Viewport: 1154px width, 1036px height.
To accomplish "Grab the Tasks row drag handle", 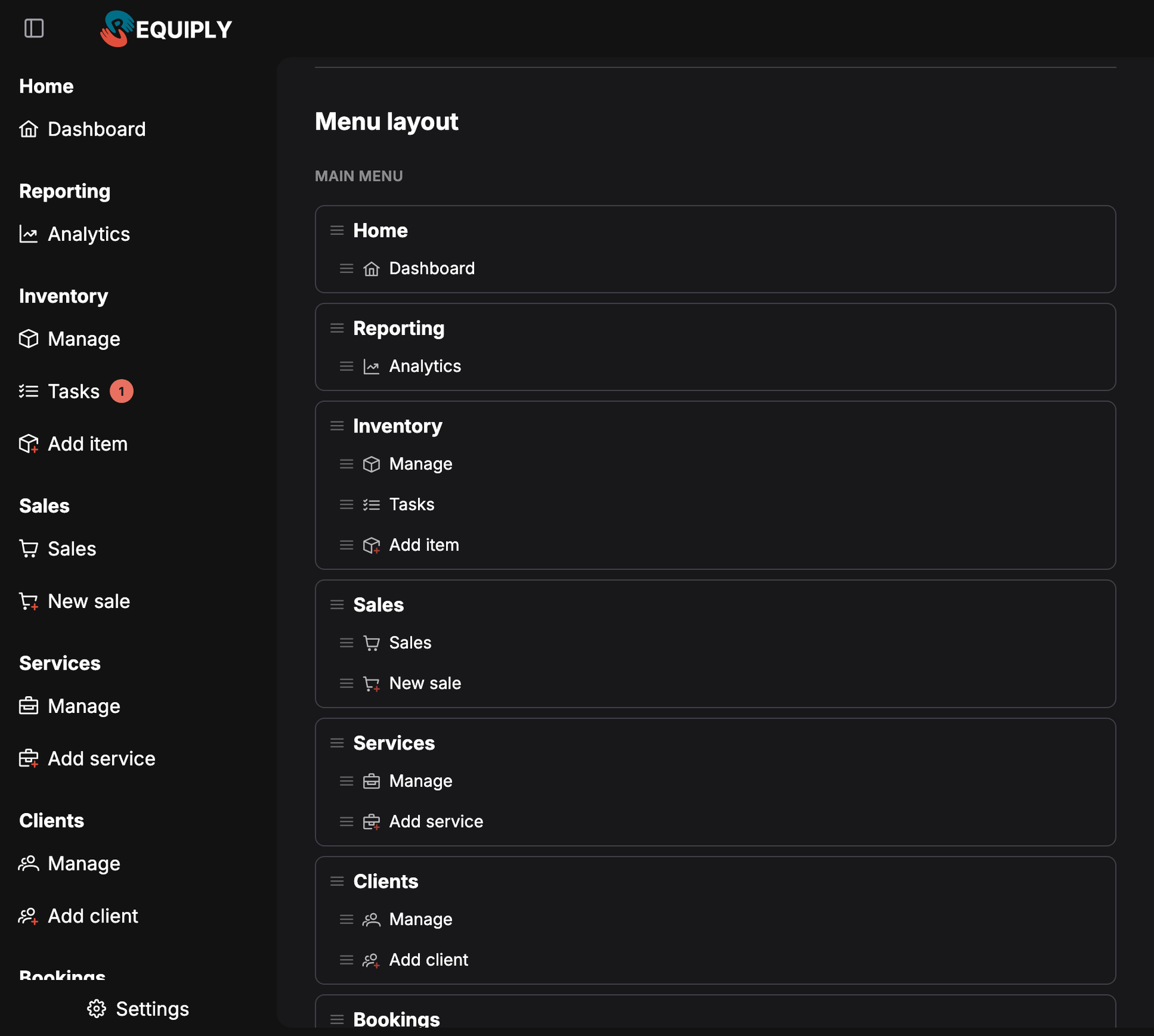I will [x=347, y=505].
